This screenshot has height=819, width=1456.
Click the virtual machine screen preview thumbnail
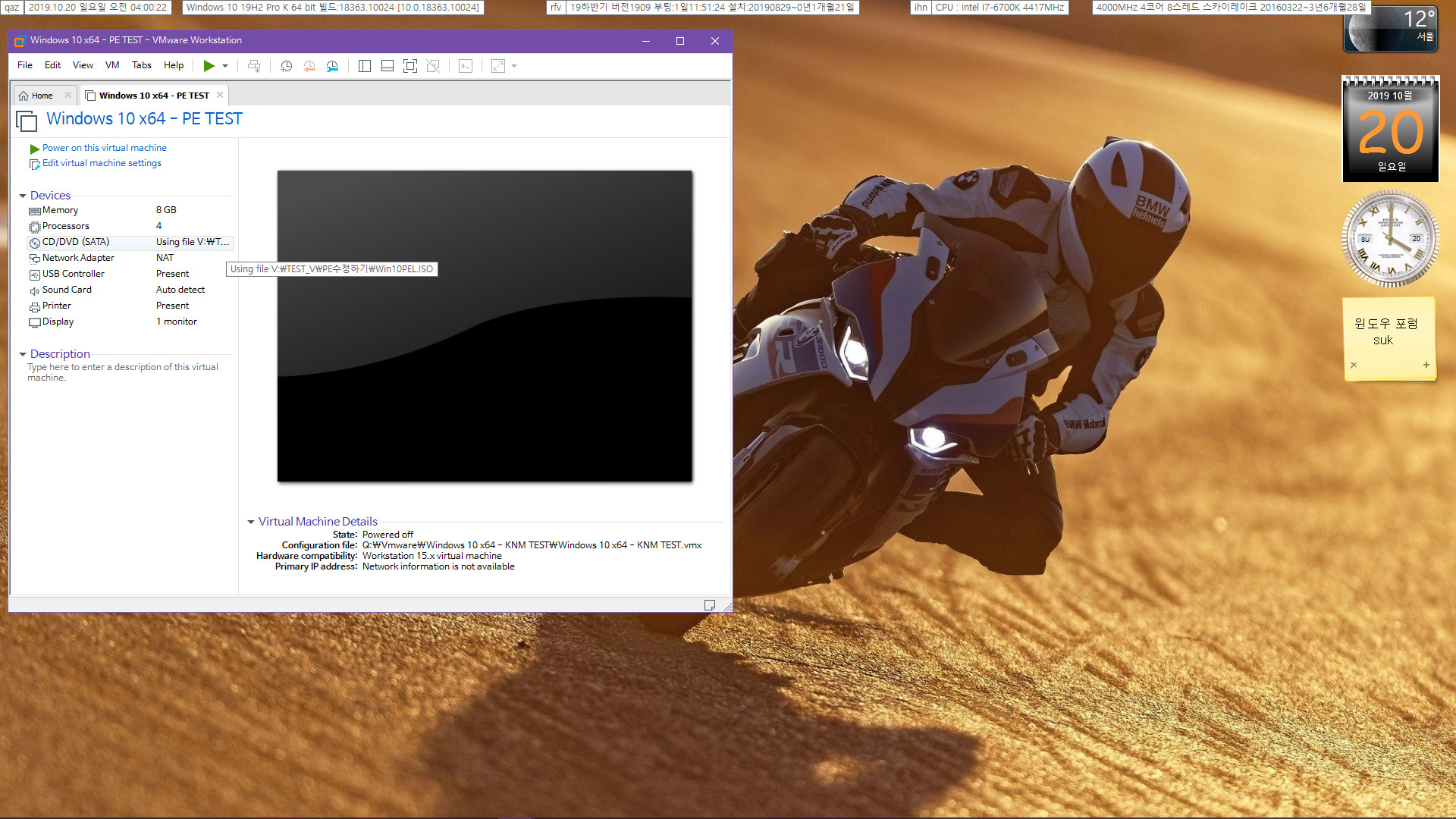485,326
